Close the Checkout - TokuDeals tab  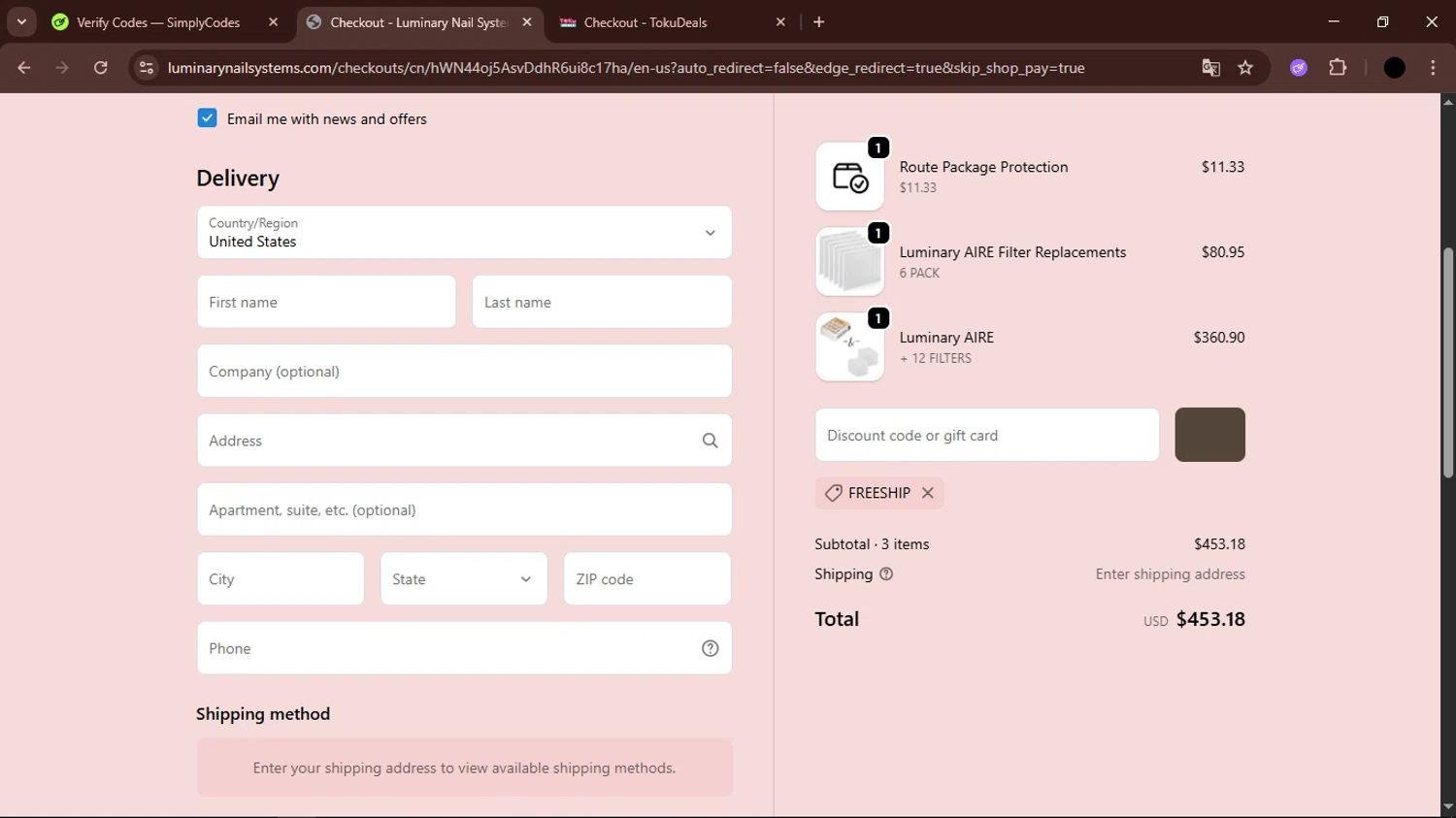tap(780, 22)
